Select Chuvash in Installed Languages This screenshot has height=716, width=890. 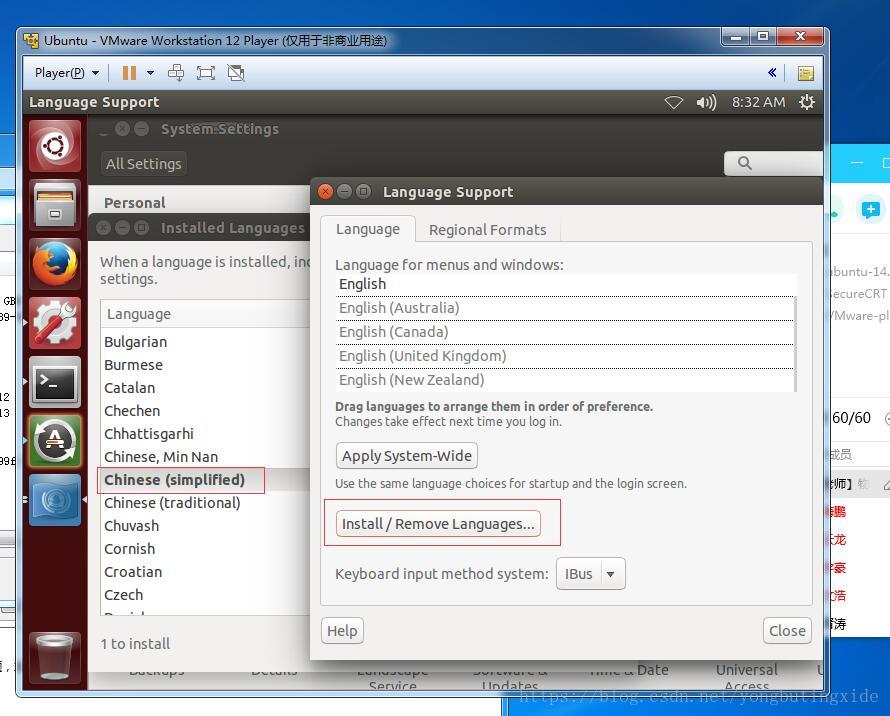(x=205, y=526)
